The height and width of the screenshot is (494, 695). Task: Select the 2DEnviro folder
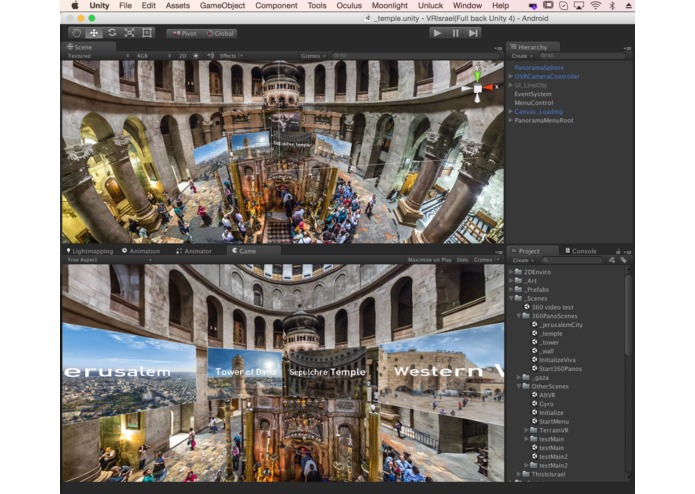[533, 272]
